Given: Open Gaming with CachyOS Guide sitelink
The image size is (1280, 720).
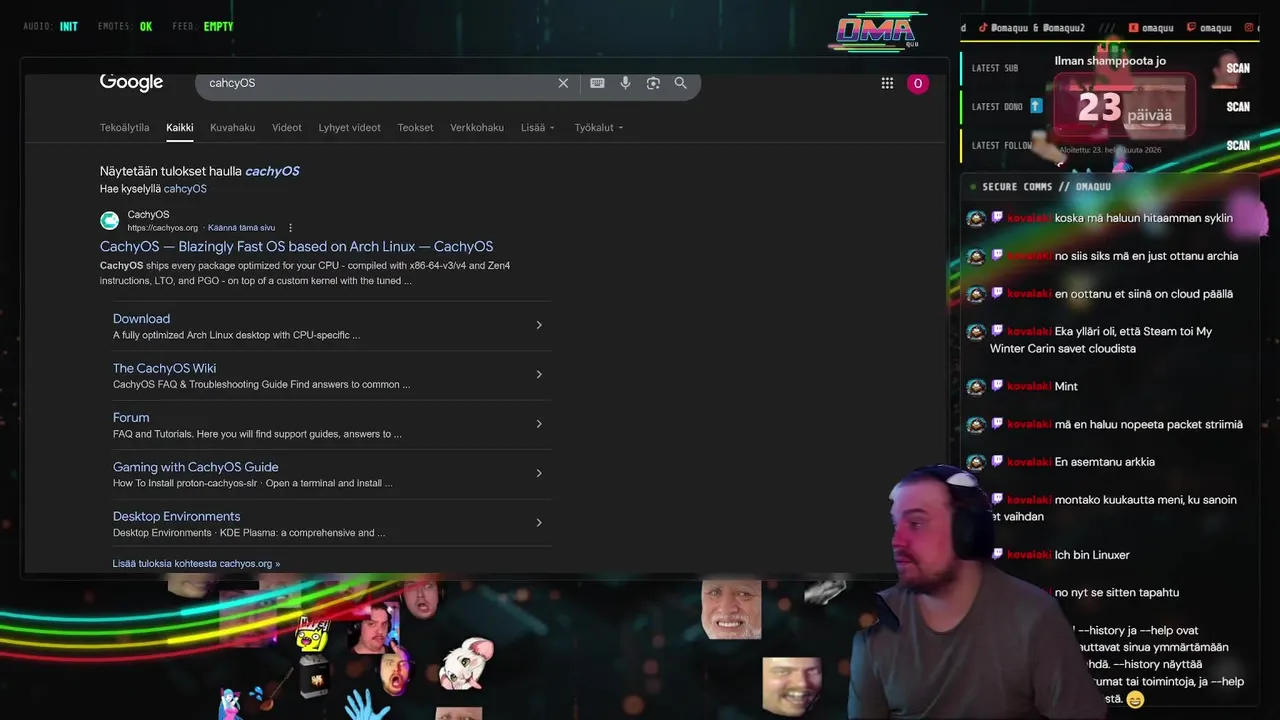Looking at the screenshot, I should tap(196, 467).
